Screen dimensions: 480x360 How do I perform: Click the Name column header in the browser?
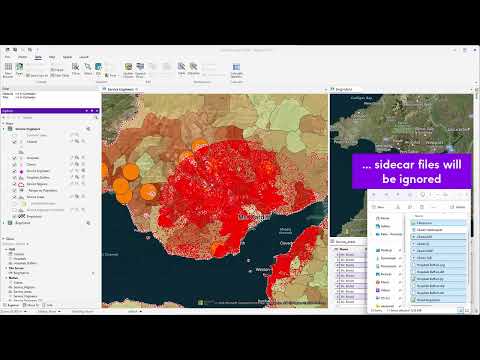click(x=344, y=249)
